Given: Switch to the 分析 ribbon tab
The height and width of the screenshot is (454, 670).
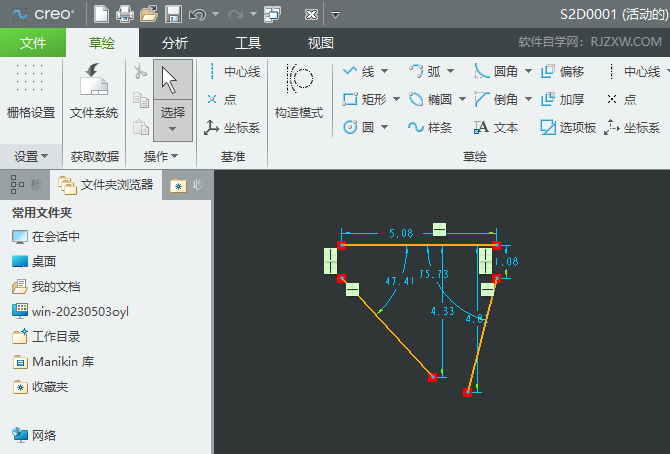Looking at the screenshot, I should 175,43.
